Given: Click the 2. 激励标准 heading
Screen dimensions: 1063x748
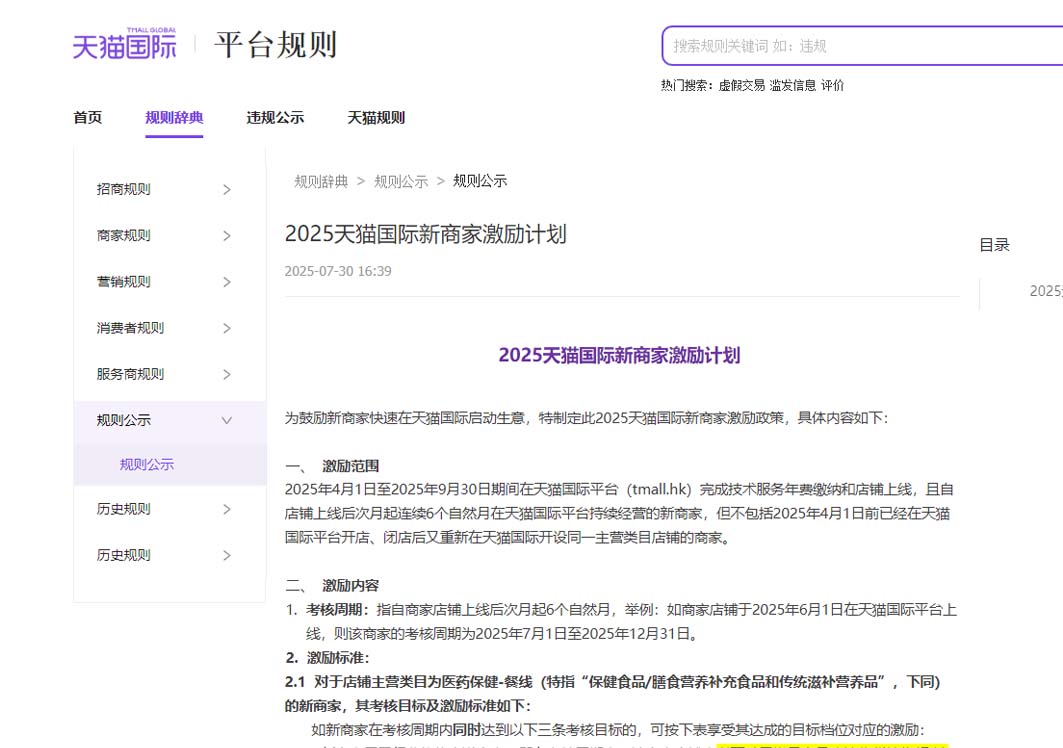Looking at the screenshot, I should click(327, 658).
